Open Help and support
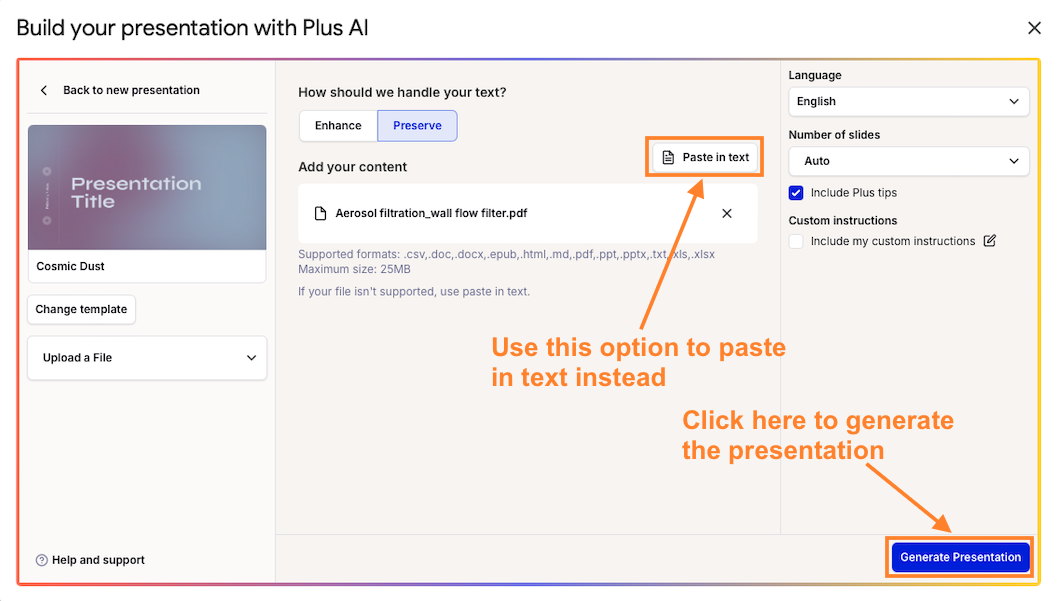 tap(98, 560)
